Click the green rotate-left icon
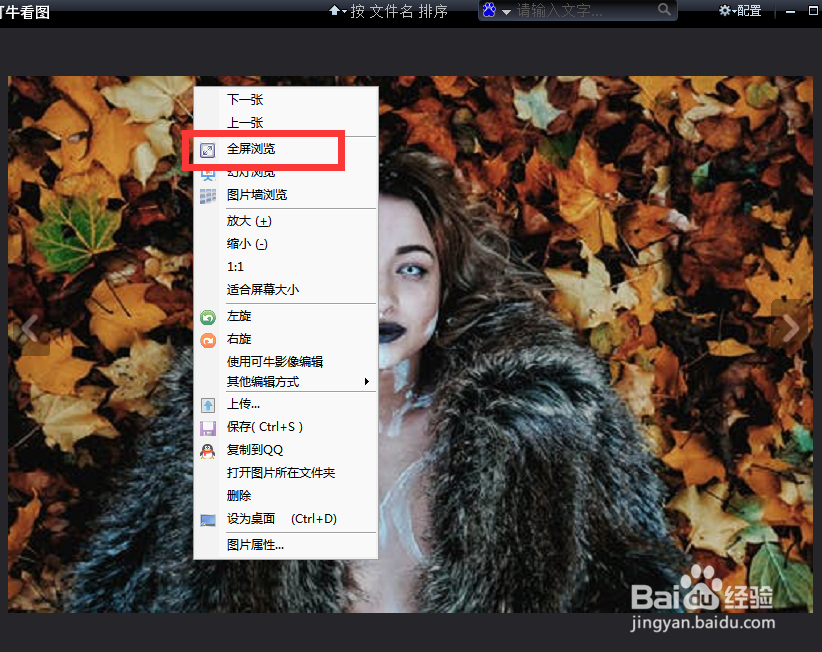822x652 pixels. 208,317
